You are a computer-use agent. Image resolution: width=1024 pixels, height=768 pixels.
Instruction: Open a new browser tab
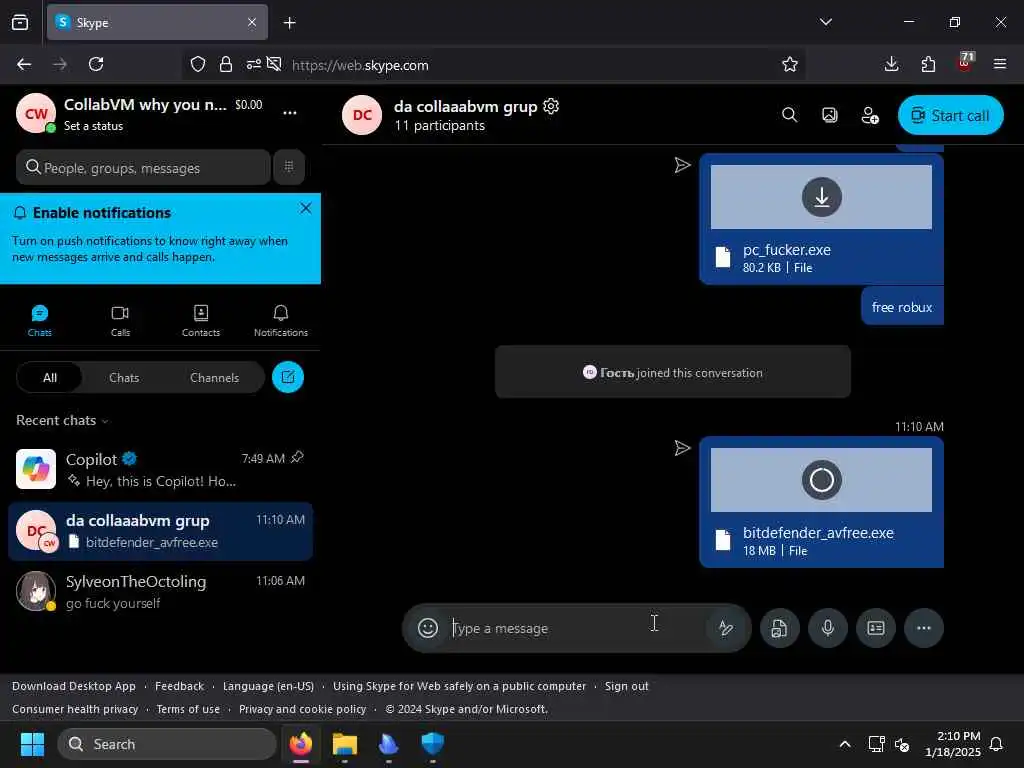pyautogui.click(x=290, y=23)
